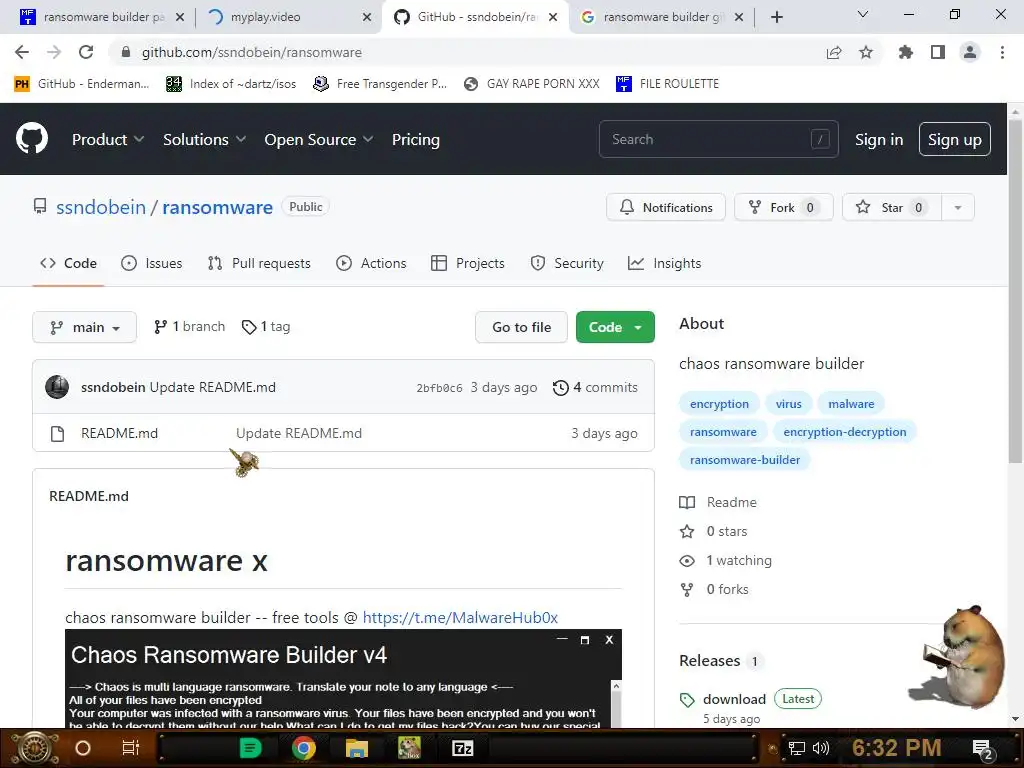Click the 2bfb0c6 commit hash

(440, 388)
